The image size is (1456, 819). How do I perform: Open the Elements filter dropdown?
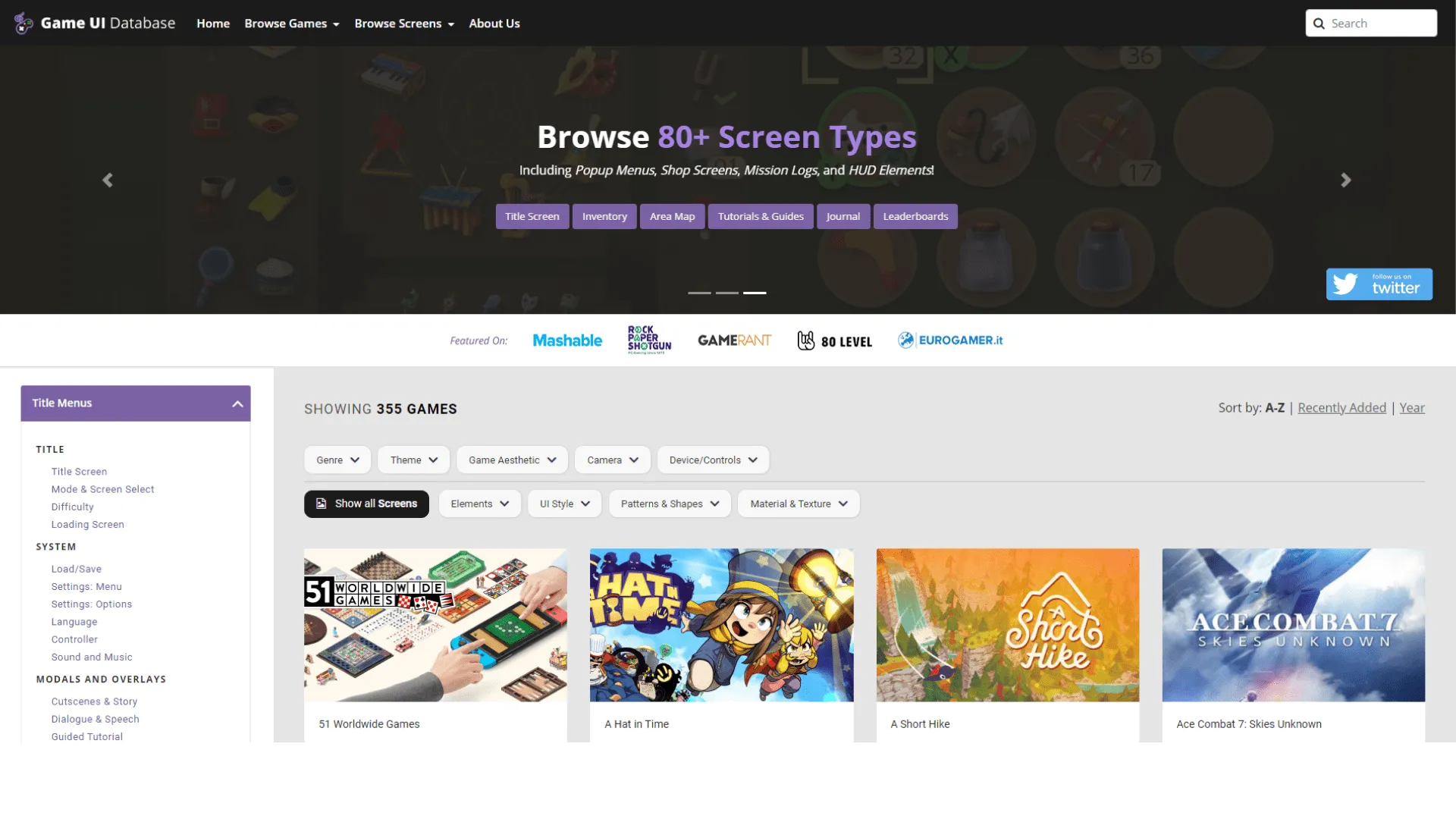point(479,504)
